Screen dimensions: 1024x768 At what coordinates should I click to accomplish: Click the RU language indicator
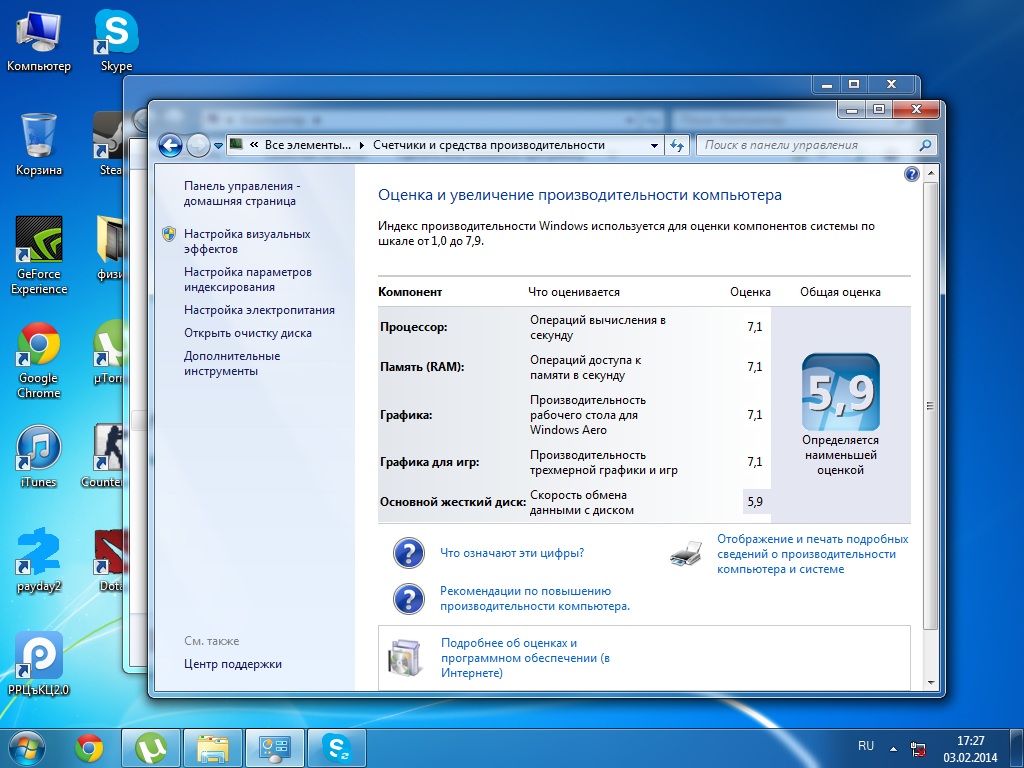click(x=866, y=746)
